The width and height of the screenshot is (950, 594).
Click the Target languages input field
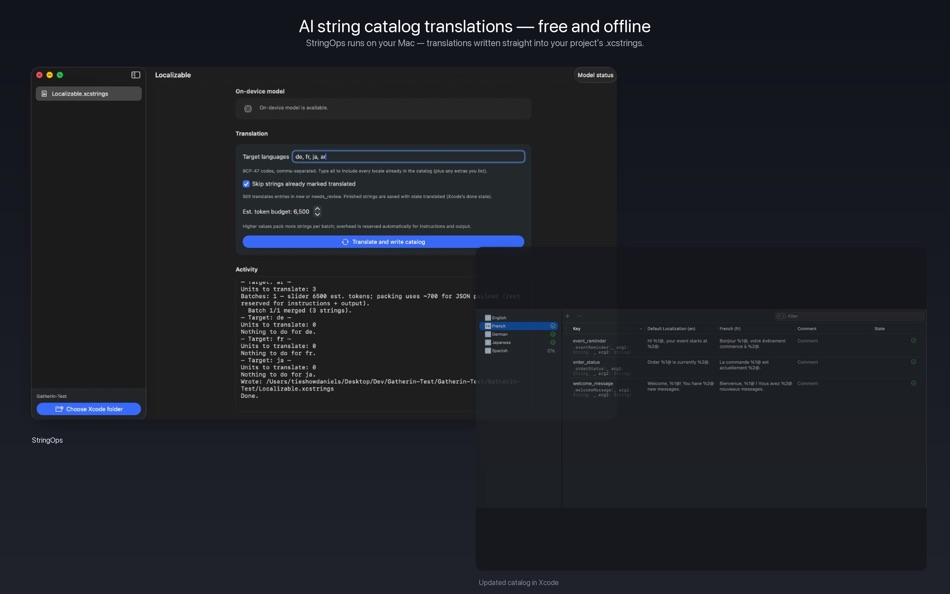(x=408, y=156)
